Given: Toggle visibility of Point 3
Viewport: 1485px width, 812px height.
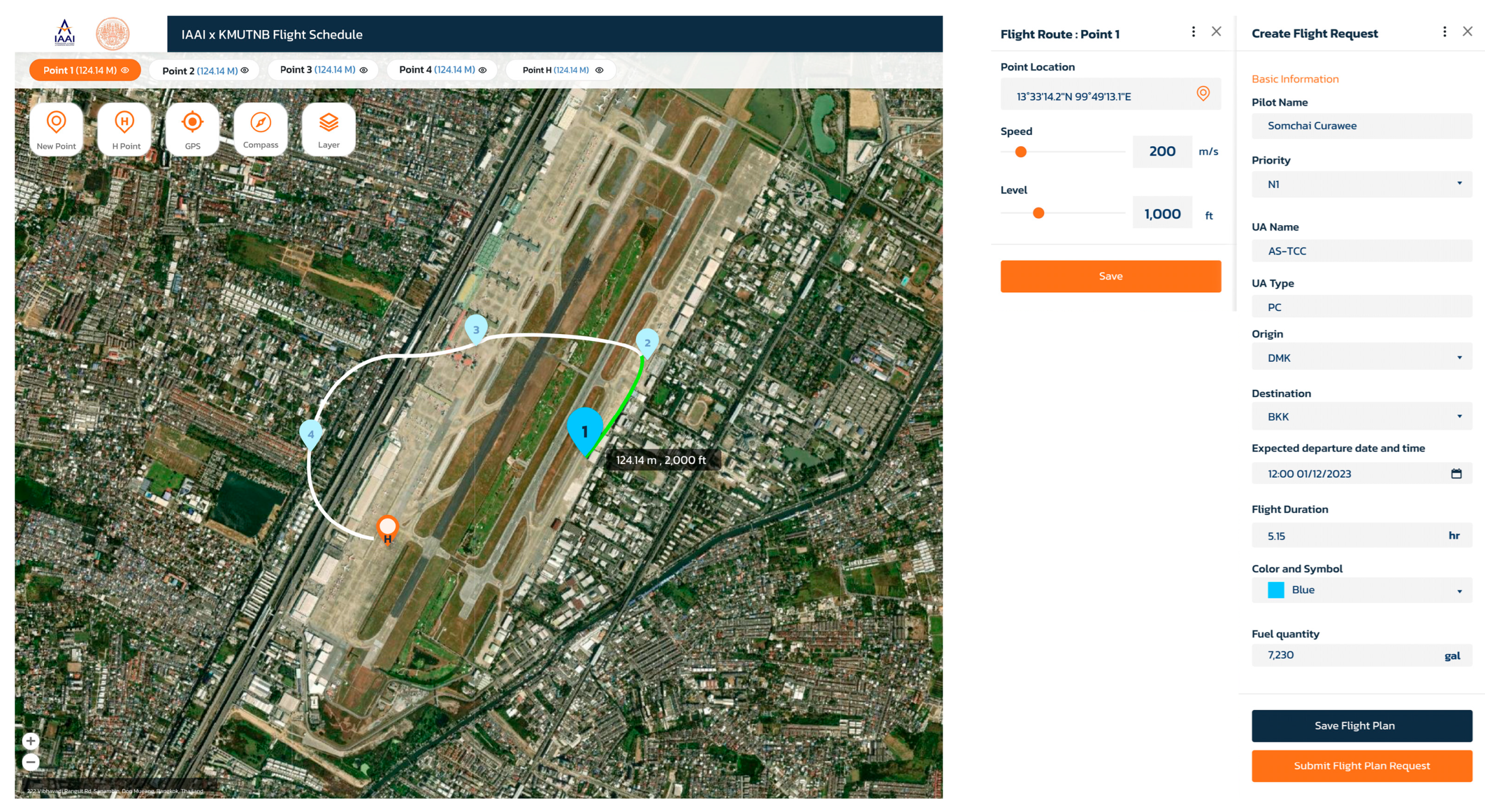Looking at the screenshot, I should pos(364,70).
